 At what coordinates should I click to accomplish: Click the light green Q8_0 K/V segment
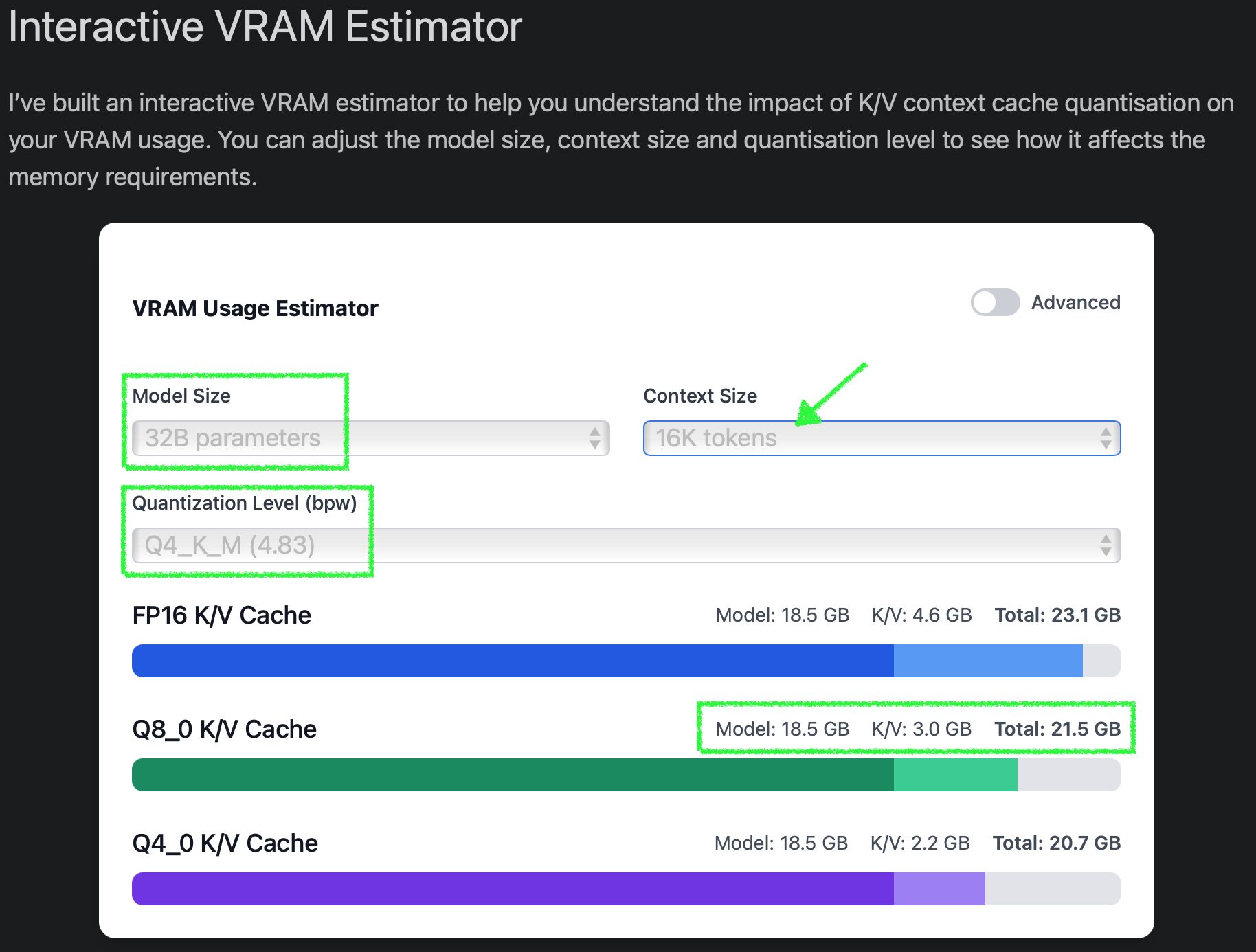pyautogui.click(x=956, y=775)
